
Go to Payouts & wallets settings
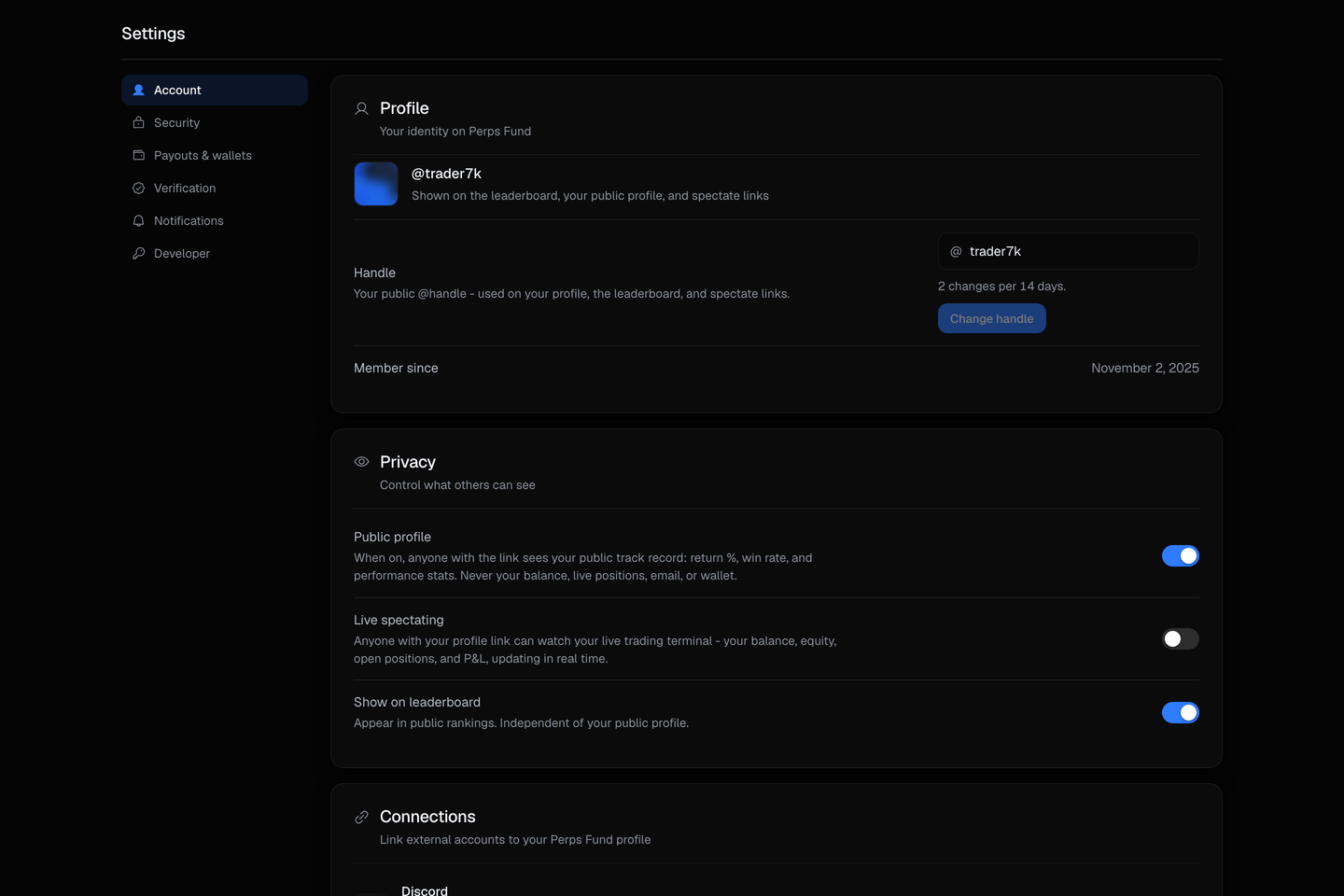click(x=215, y=156)
